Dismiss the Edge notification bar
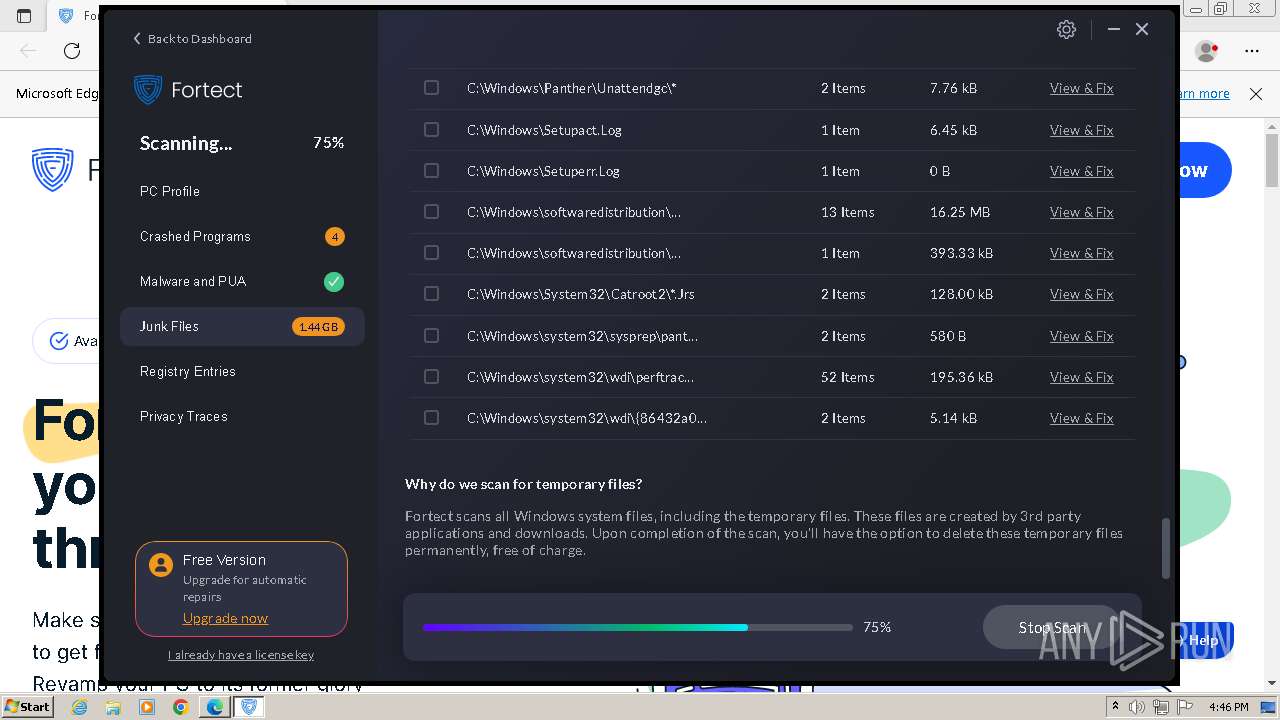Image resolution: width=1280 pixels, height=720 pixels. coord(1256,94)
